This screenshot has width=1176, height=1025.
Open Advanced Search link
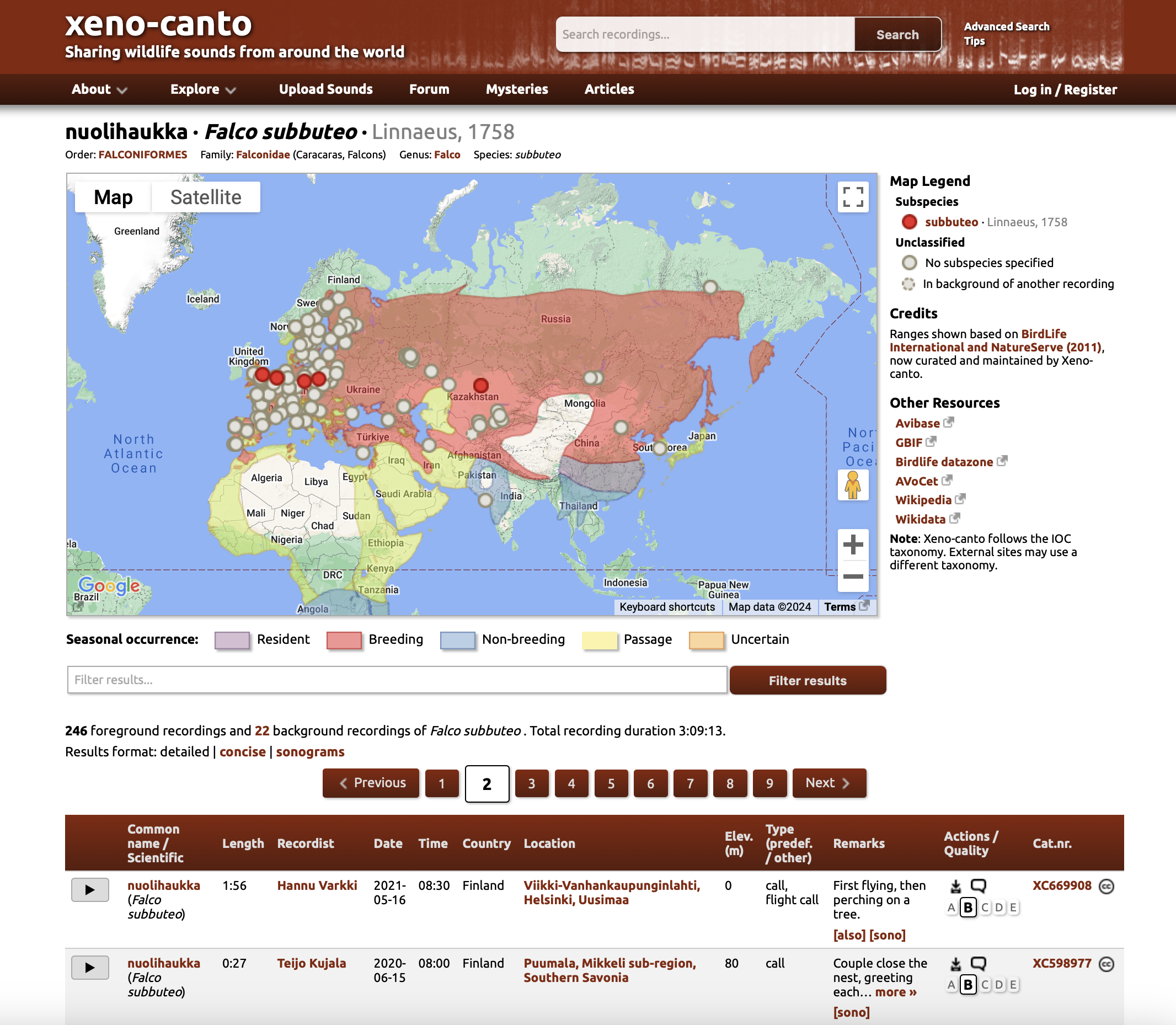pos(1007,26)
